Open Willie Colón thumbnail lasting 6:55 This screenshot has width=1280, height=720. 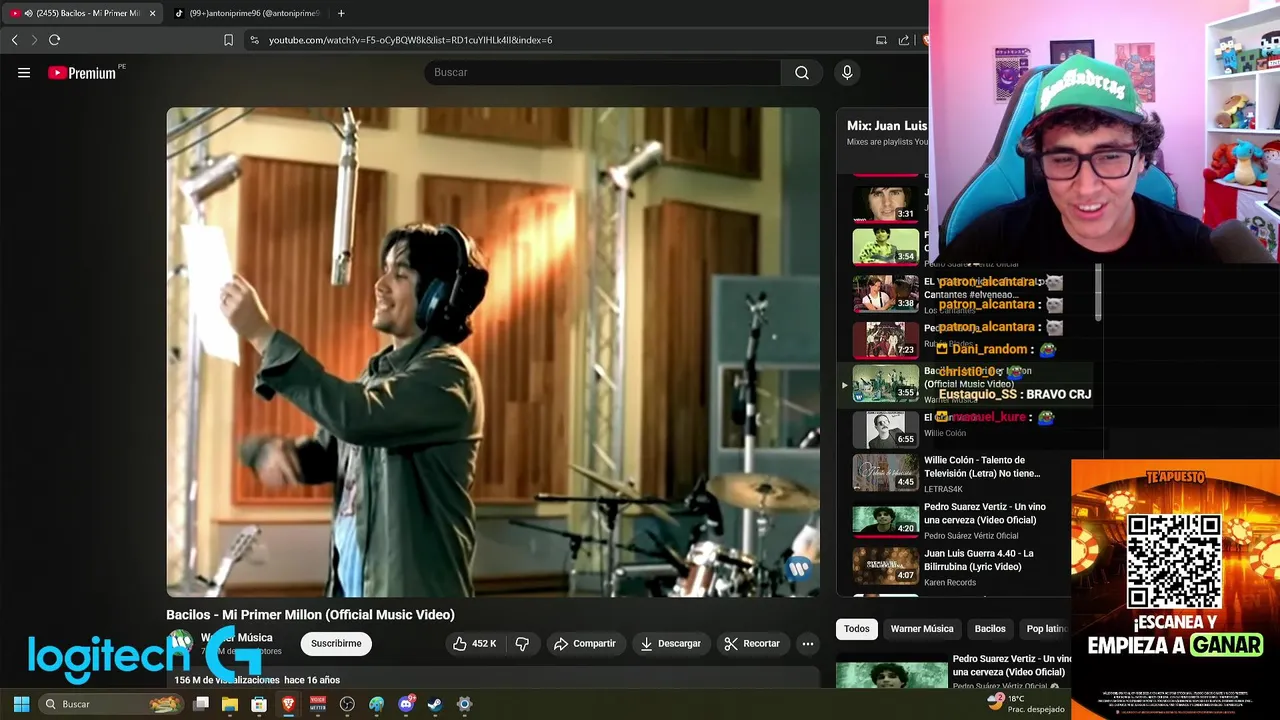click(885, 430)
